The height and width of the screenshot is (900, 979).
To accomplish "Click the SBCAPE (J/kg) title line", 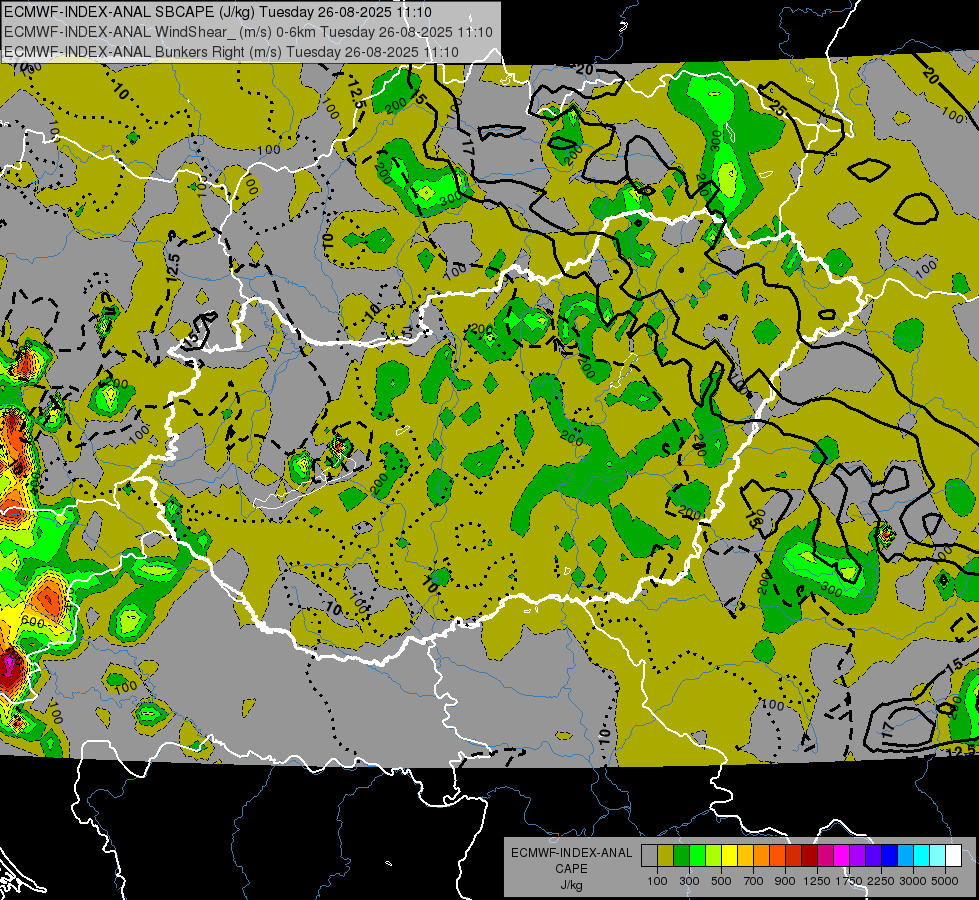I will (x=217, y=12).
